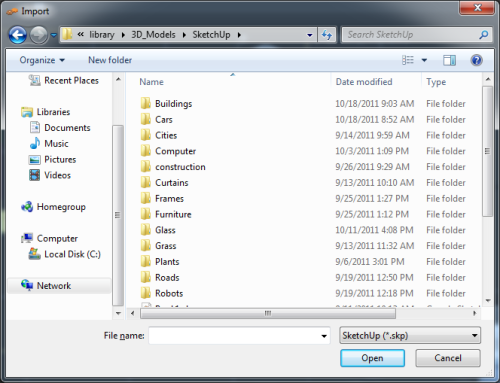
Task: Open Help with the question mark icon
Action: (x=476, y=60)
